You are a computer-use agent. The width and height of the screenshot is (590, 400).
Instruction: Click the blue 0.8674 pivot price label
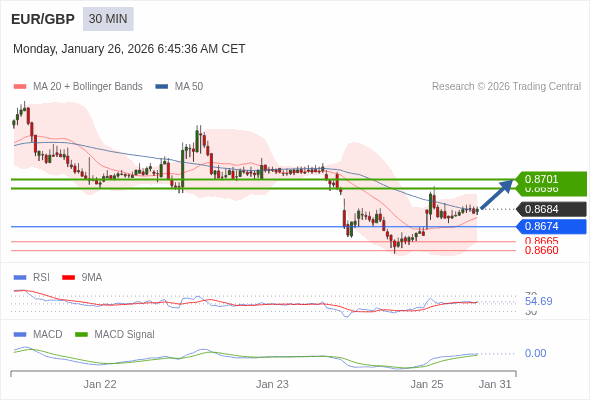(551, 227)
